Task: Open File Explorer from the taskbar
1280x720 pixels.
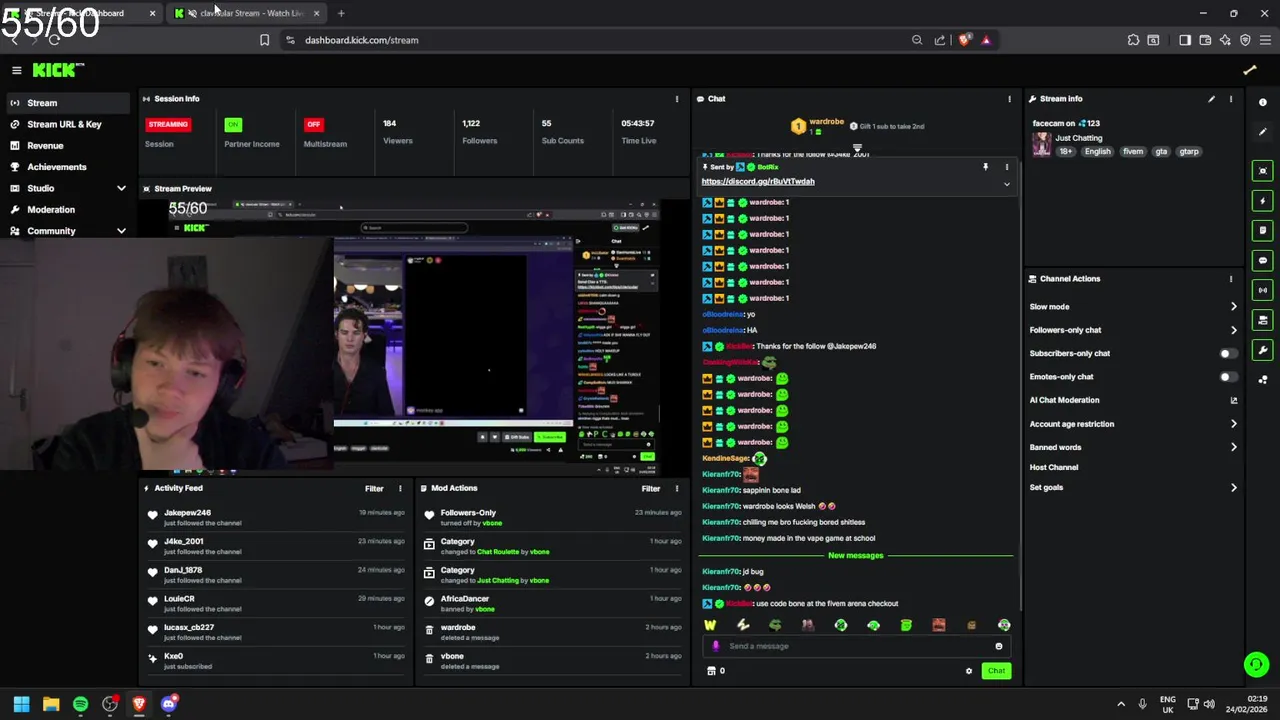Action: coord(51,704)
